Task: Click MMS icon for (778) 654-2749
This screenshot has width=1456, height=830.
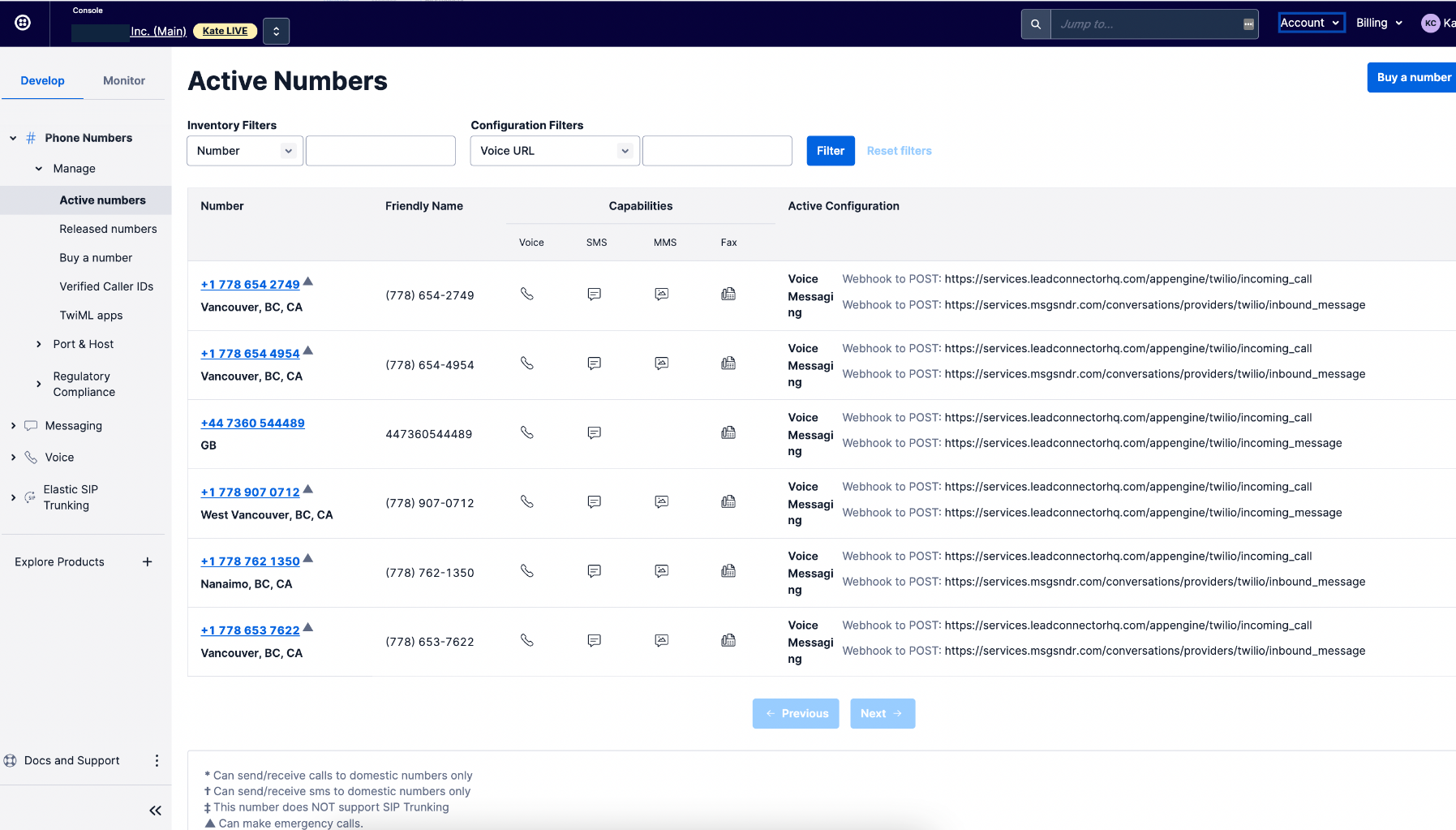Action: [x=662, y=294]
